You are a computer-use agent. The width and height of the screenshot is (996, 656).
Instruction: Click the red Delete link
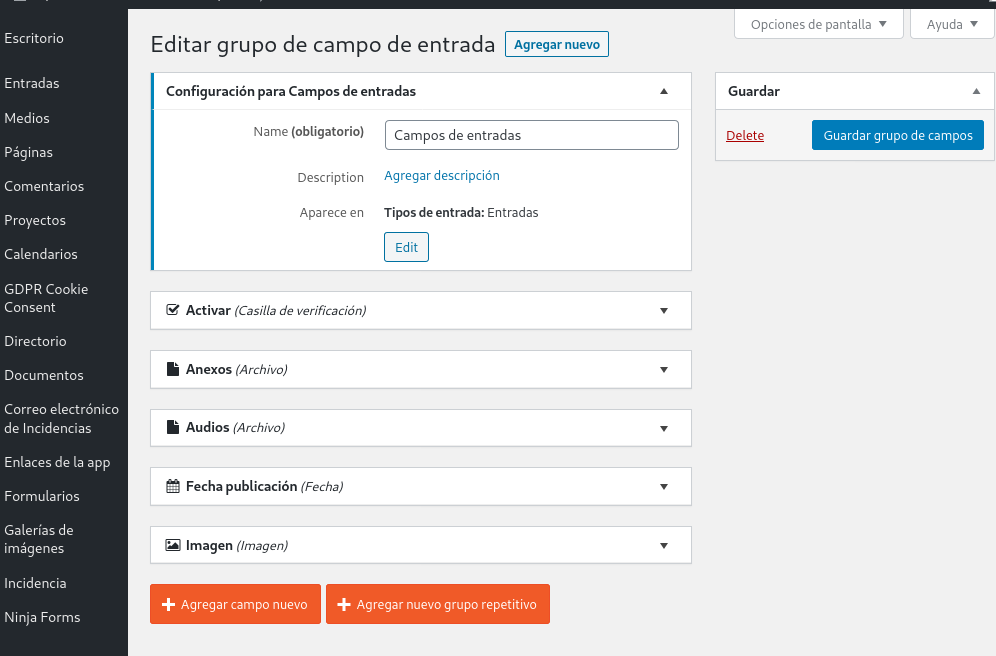pos(745,136)
